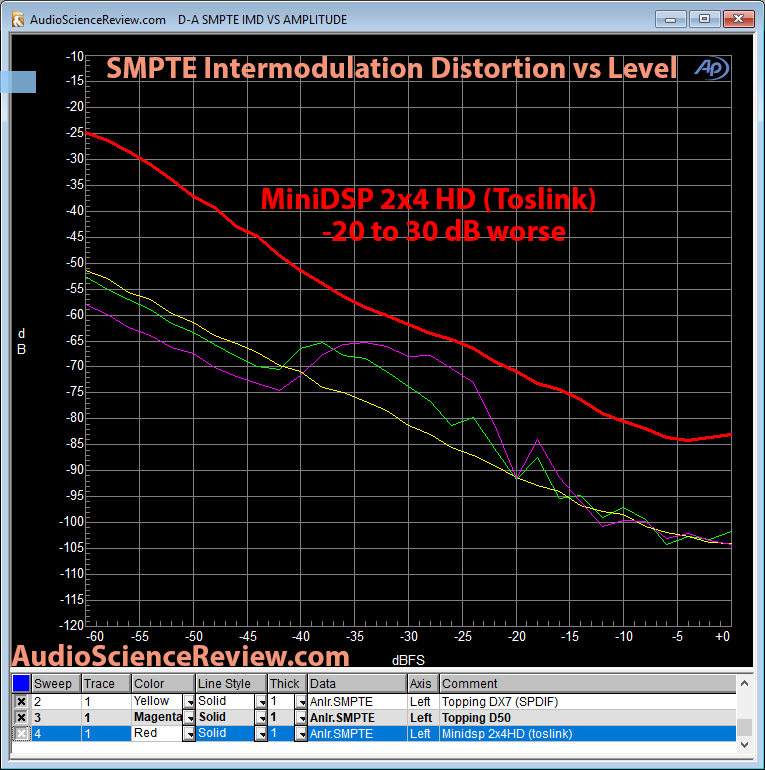Open the Yellow color dropdown
The height and width of the screenshot is (770, 765).
[189, 702]
